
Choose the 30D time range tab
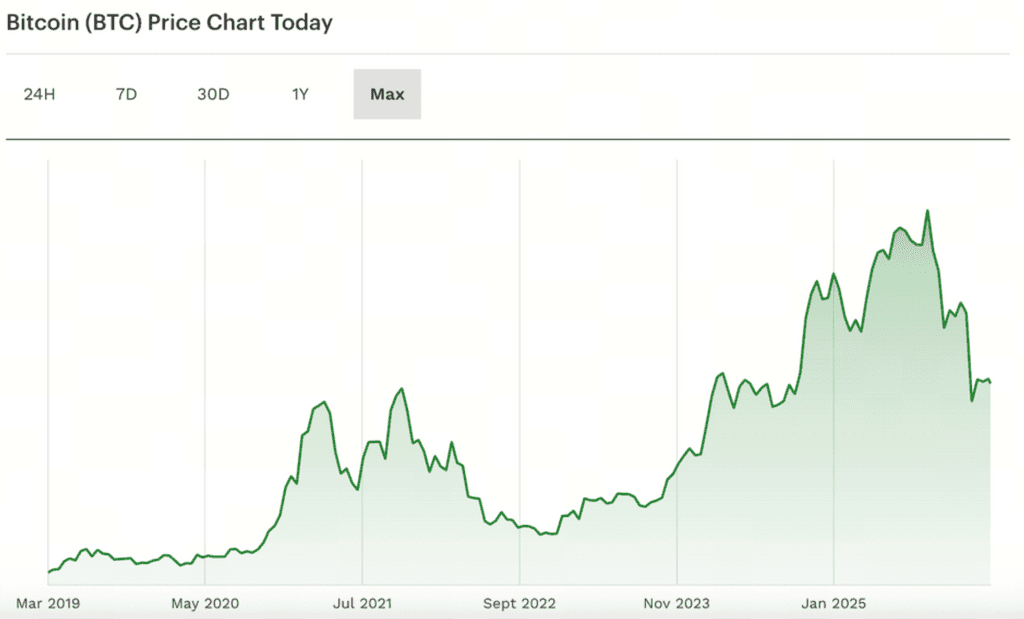pyautogui.click(x=213, y=94)
